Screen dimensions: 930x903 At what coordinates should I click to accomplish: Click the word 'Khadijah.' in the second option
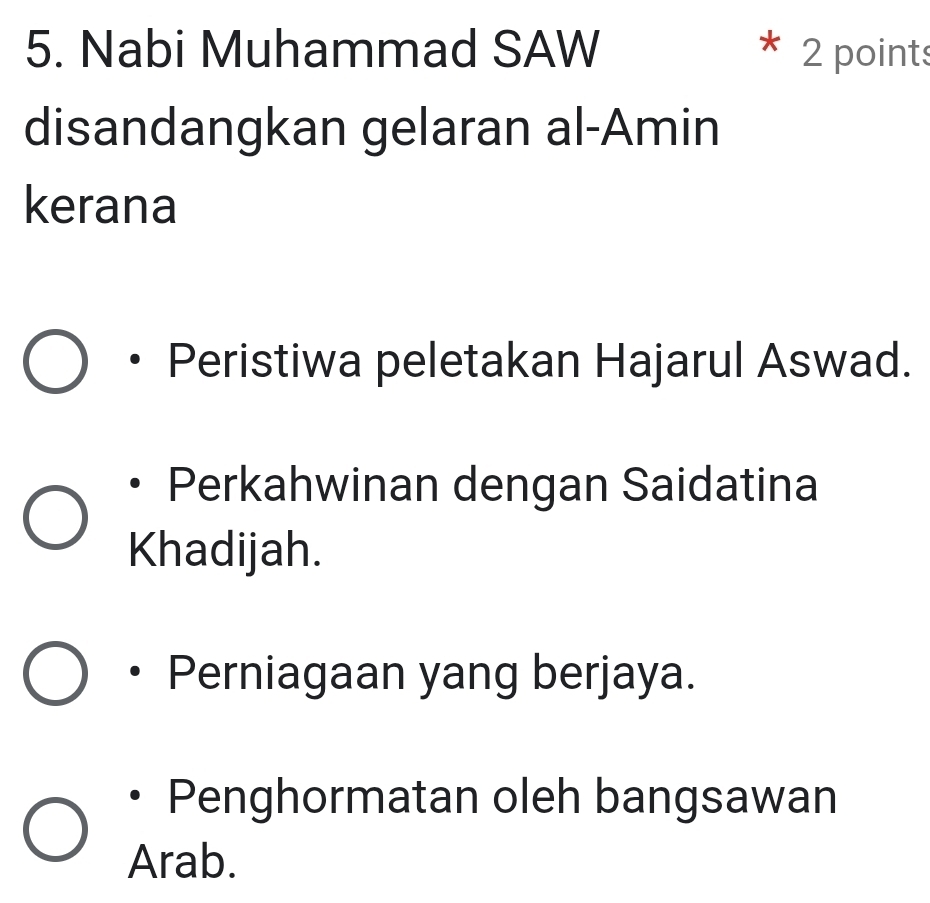point(226,548)
